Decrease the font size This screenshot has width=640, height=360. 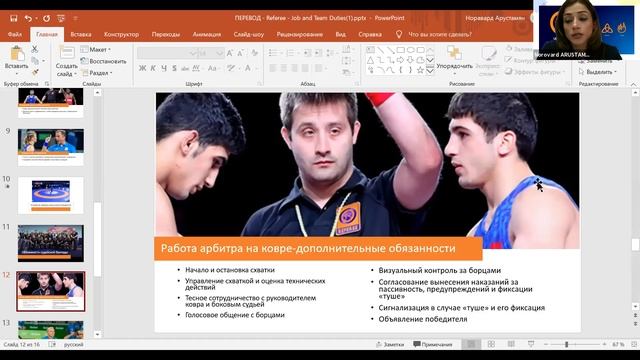[240, 53]
